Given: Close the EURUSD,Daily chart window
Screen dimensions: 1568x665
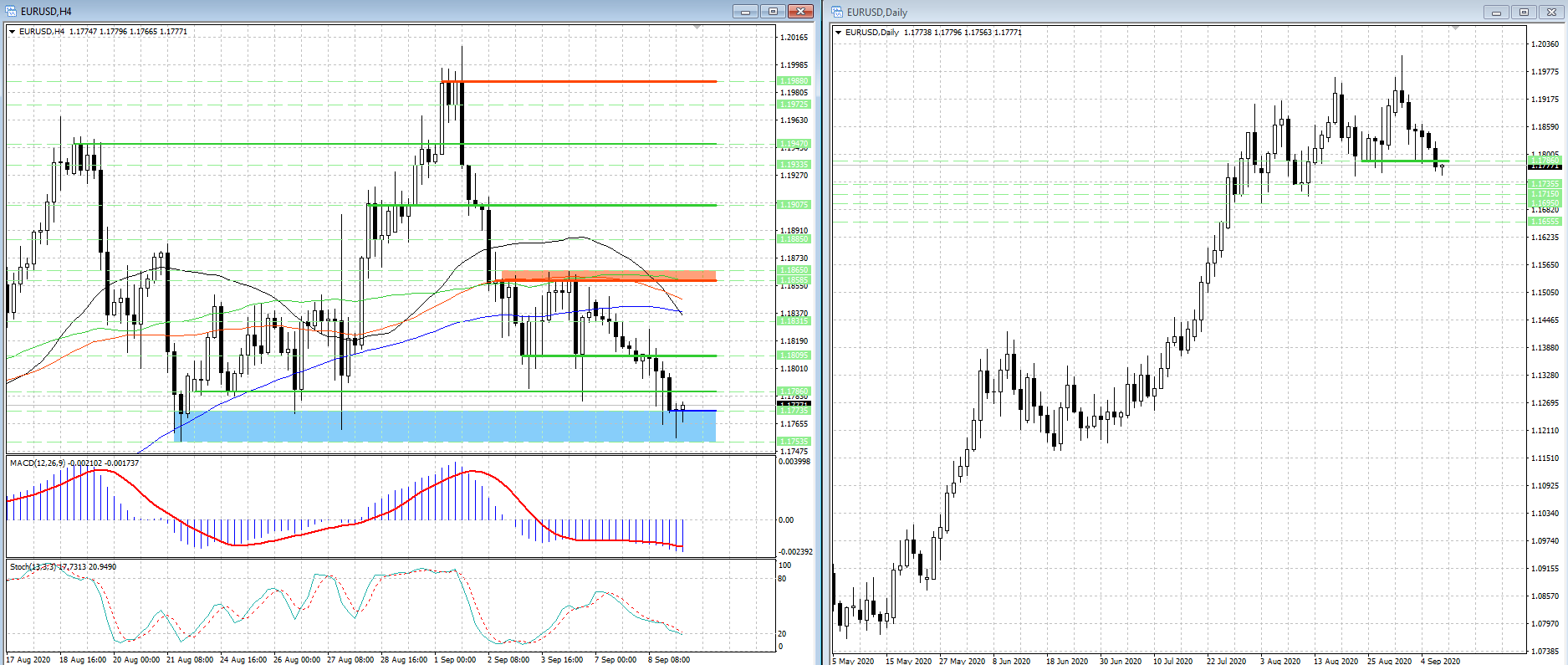Looking at the screenshot, I should point(1551,12).
